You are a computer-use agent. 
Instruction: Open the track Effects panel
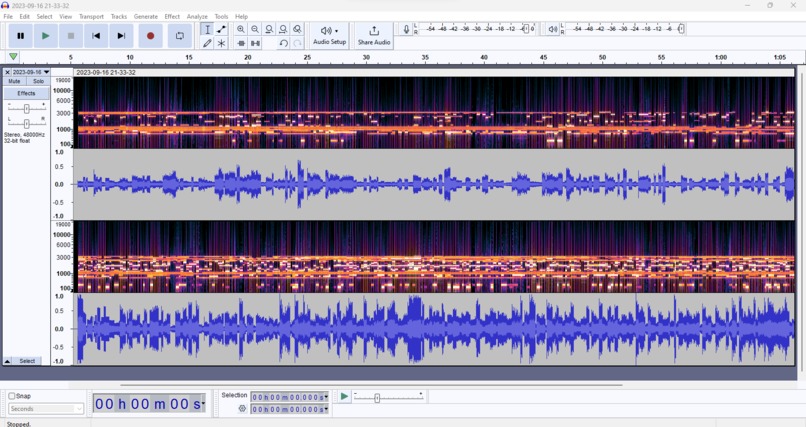click(x=27, y=94)
